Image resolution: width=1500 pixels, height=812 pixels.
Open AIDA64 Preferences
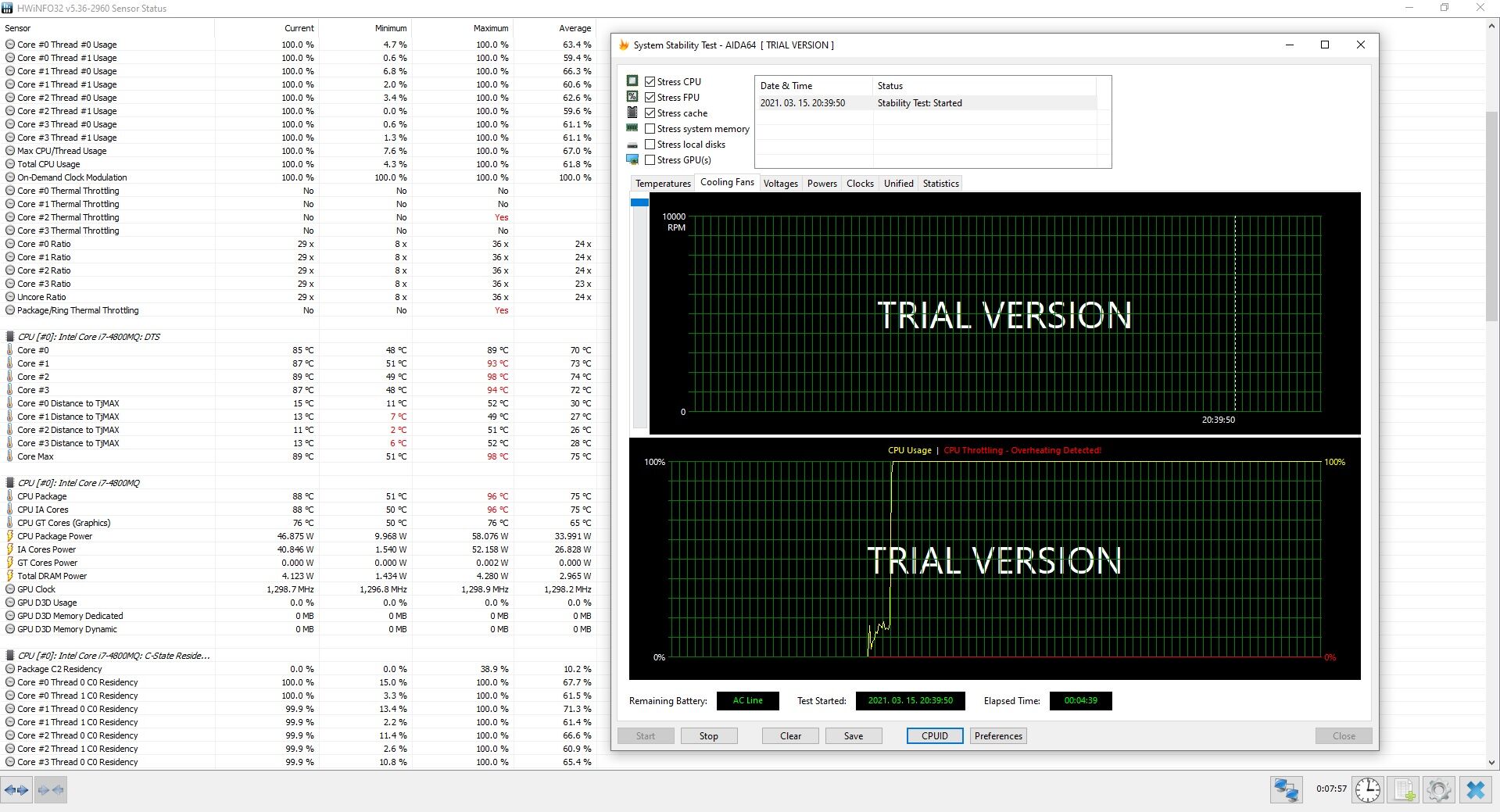[x=998, y=736]
